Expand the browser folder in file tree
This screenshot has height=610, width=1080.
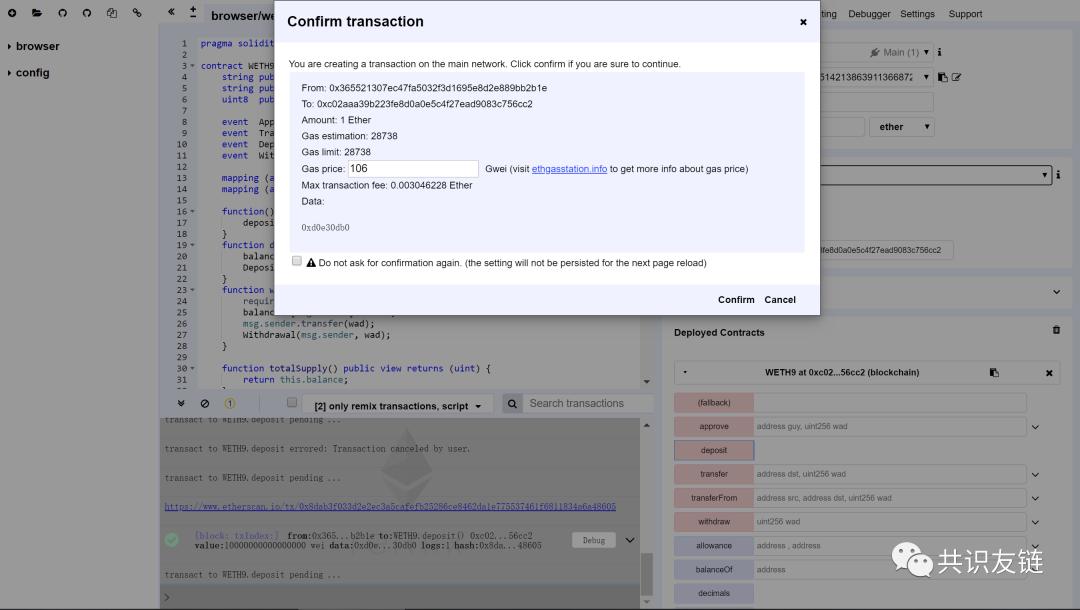click(x=10, y=46)
